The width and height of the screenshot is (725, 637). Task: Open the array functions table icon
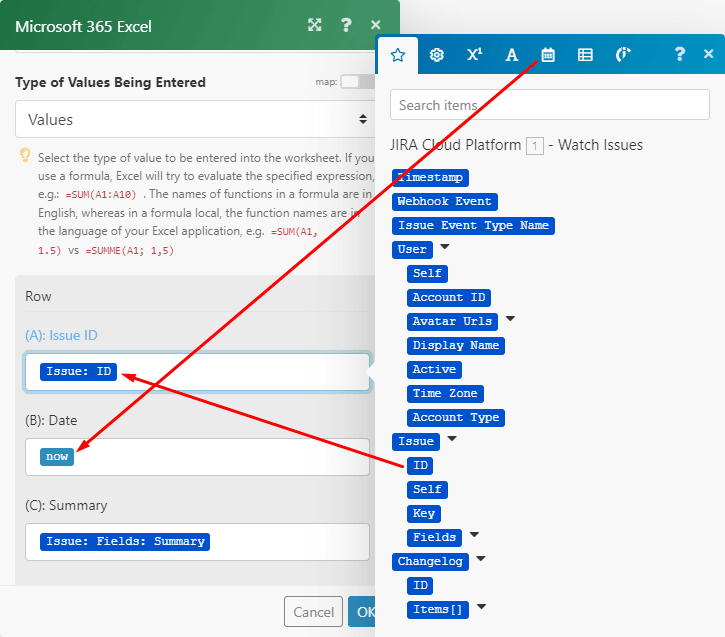click(585, 55)
